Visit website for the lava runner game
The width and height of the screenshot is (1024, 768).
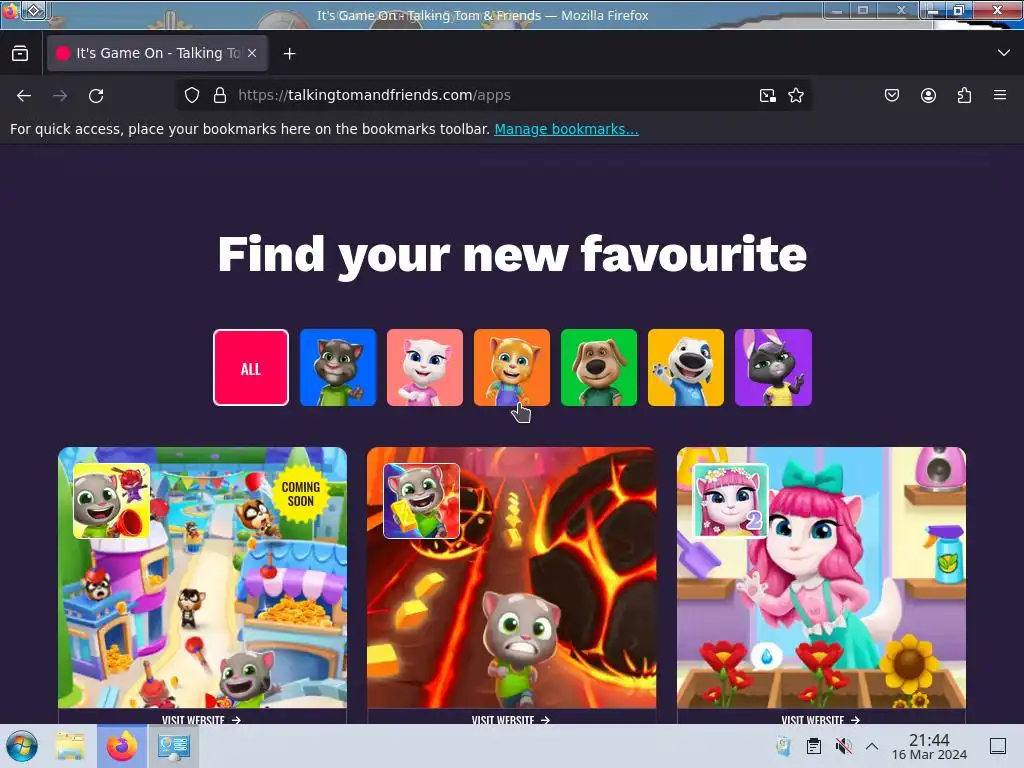click(x=511, y=720)
